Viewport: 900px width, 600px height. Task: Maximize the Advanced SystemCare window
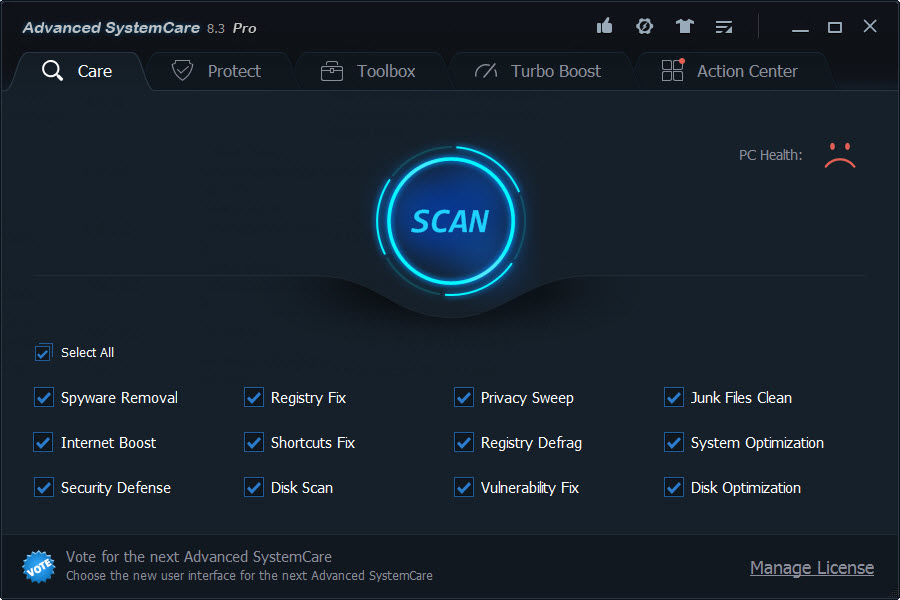835,27
